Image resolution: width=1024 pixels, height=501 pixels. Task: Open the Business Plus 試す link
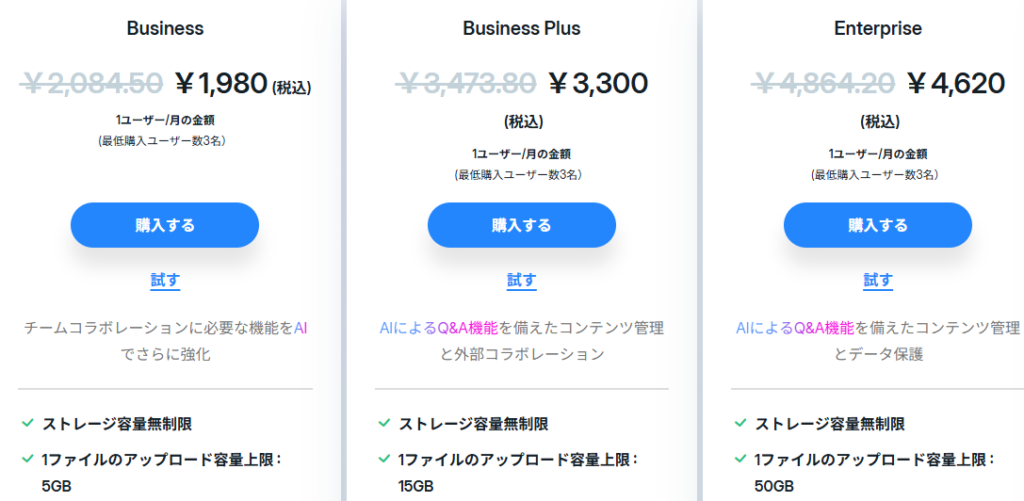[x=521, y=280]
